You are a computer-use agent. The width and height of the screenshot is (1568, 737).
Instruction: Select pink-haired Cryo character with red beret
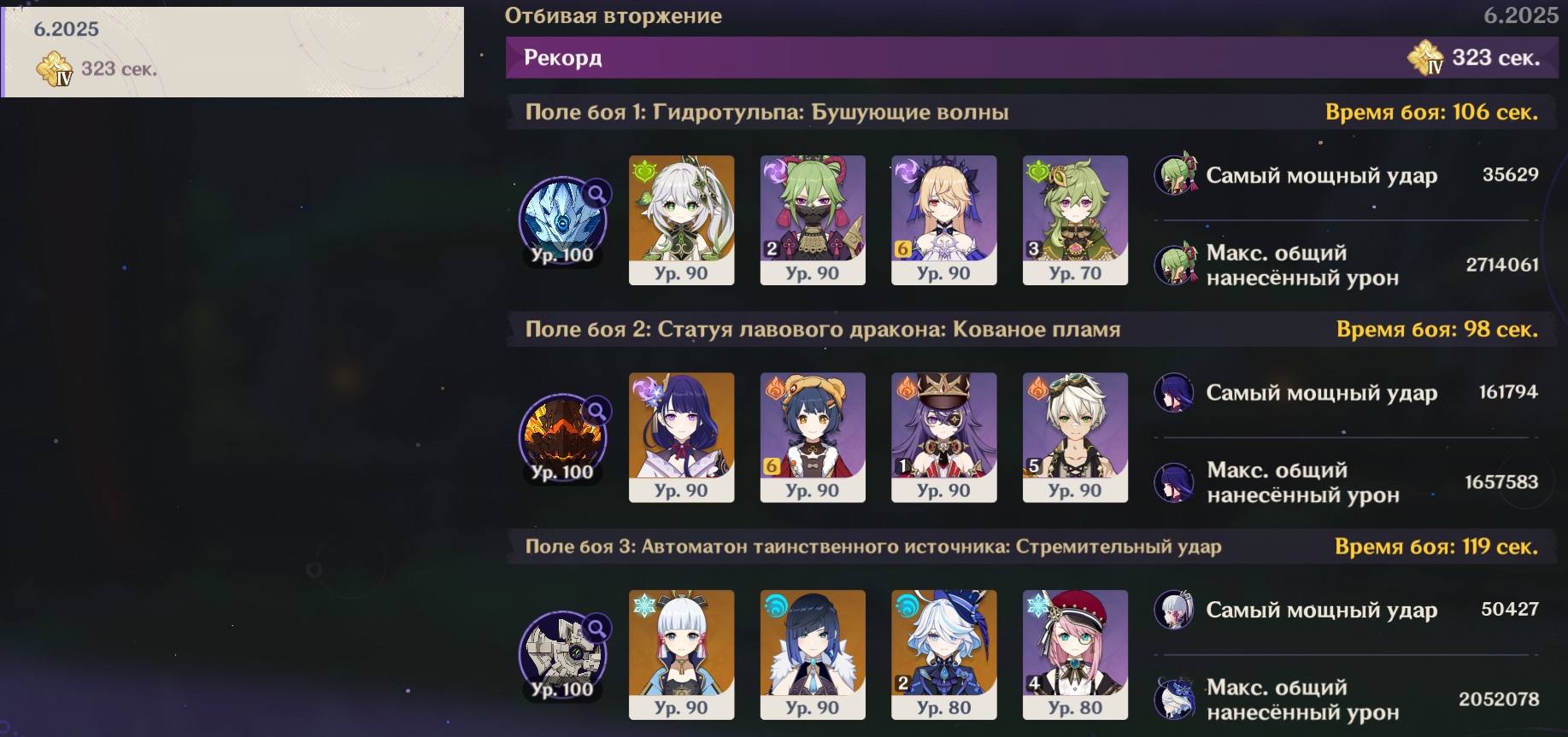coord(1075,655)
